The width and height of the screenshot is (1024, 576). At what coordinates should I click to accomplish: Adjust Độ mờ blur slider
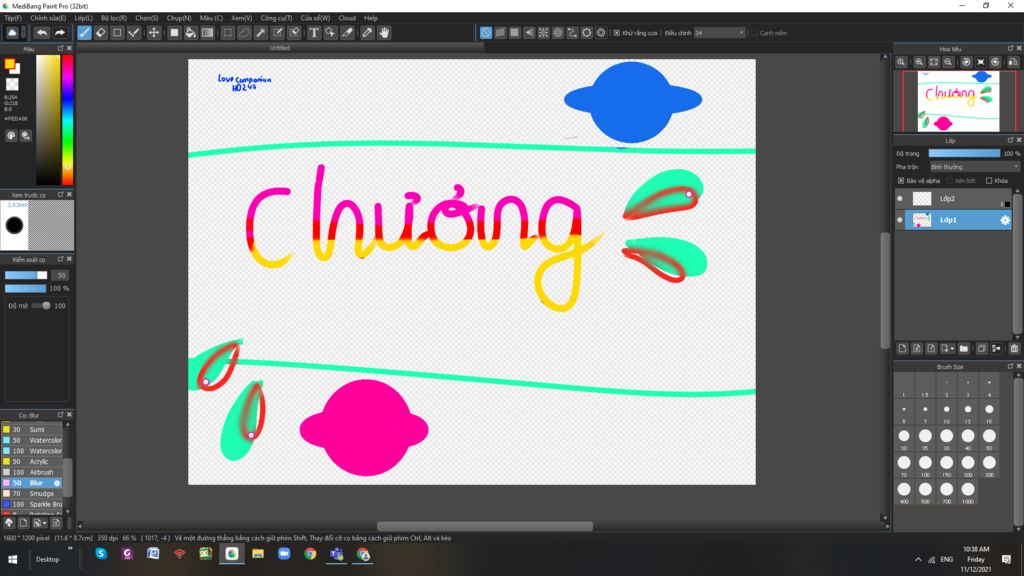click(x=40, y=306)
